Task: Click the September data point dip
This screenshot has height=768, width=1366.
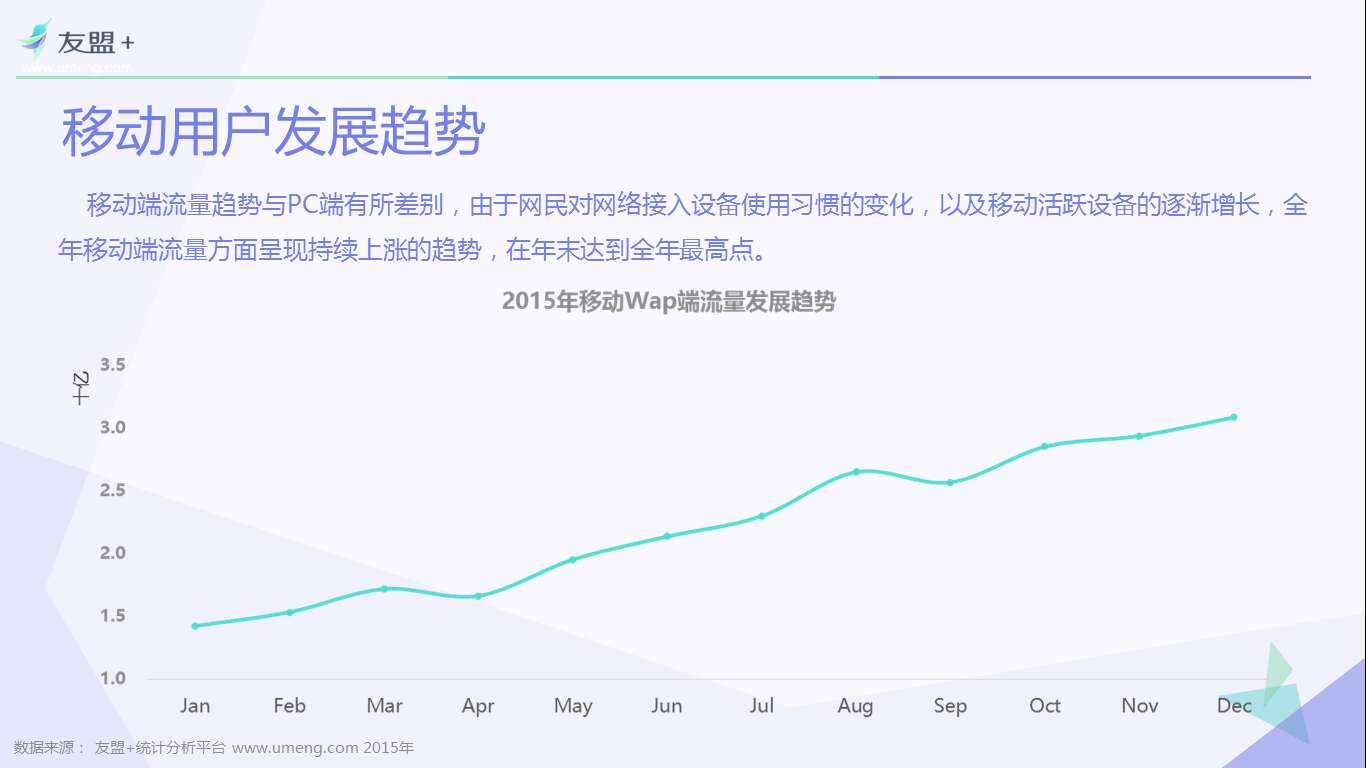Action: click(x=950, y=482)
